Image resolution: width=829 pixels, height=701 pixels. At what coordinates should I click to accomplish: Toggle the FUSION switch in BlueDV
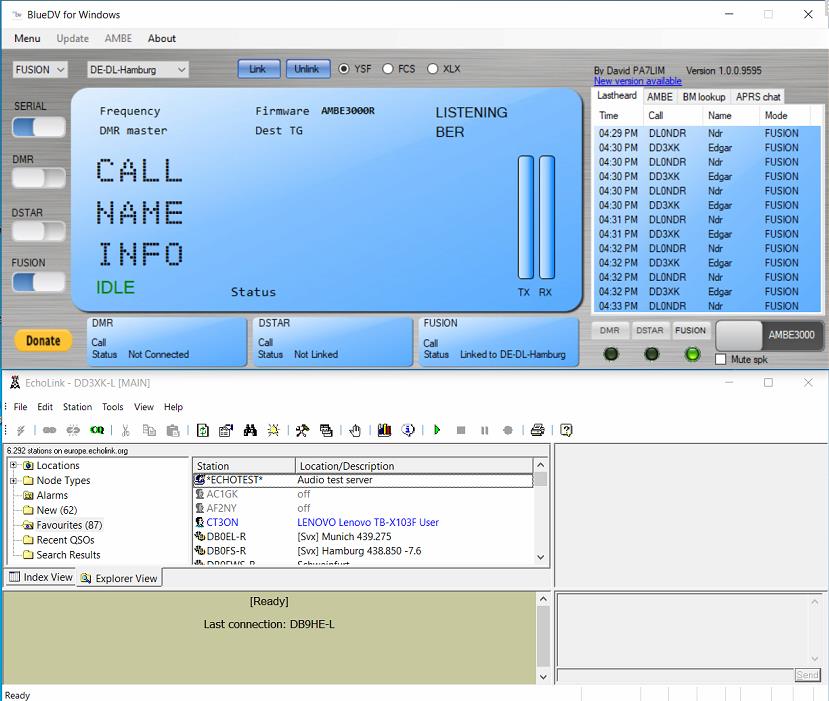pyautogui.click(x=39, y=282)
